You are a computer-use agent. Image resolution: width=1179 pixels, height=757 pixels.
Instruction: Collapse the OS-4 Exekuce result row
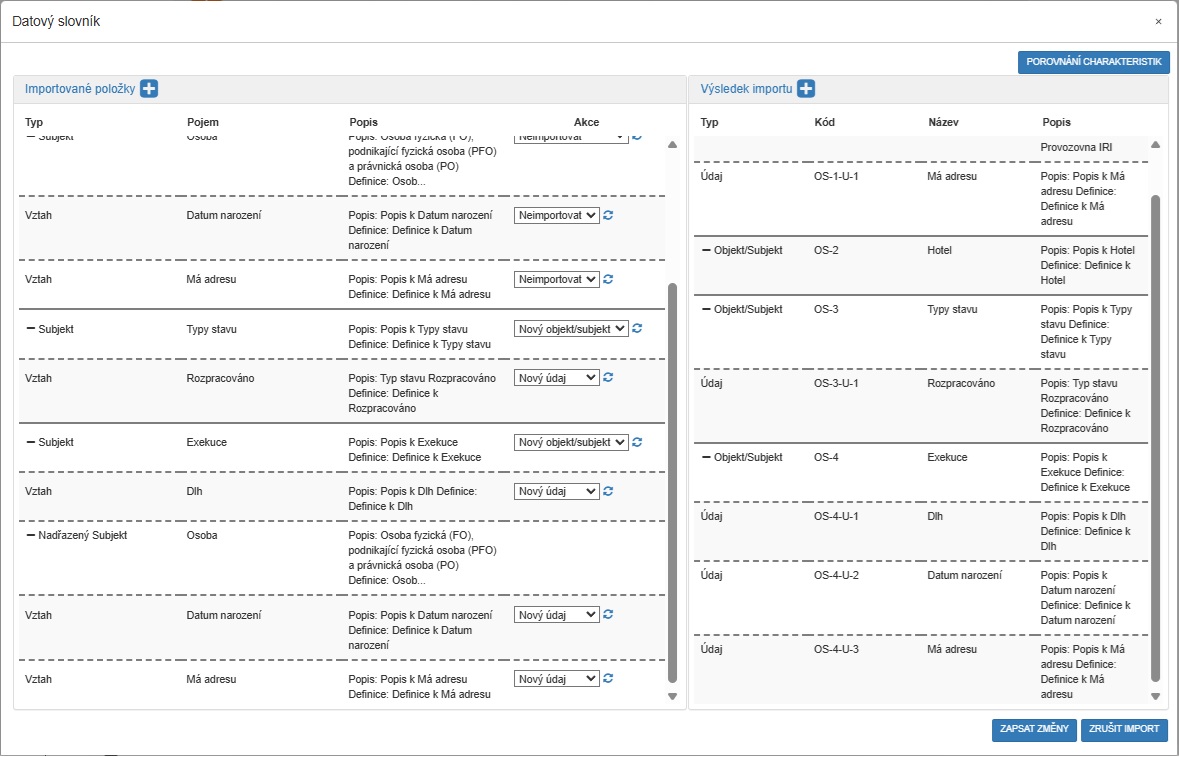pyautogui.click(x=706, y=457)
